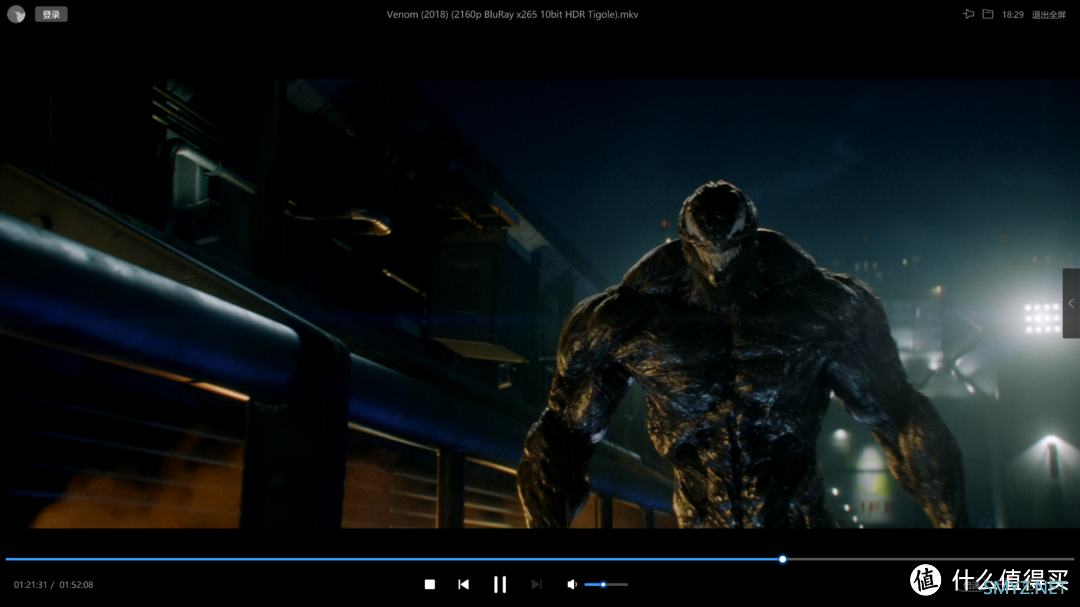Click the Venom mkv file title
1080x607 pixels.
[512, 14]
